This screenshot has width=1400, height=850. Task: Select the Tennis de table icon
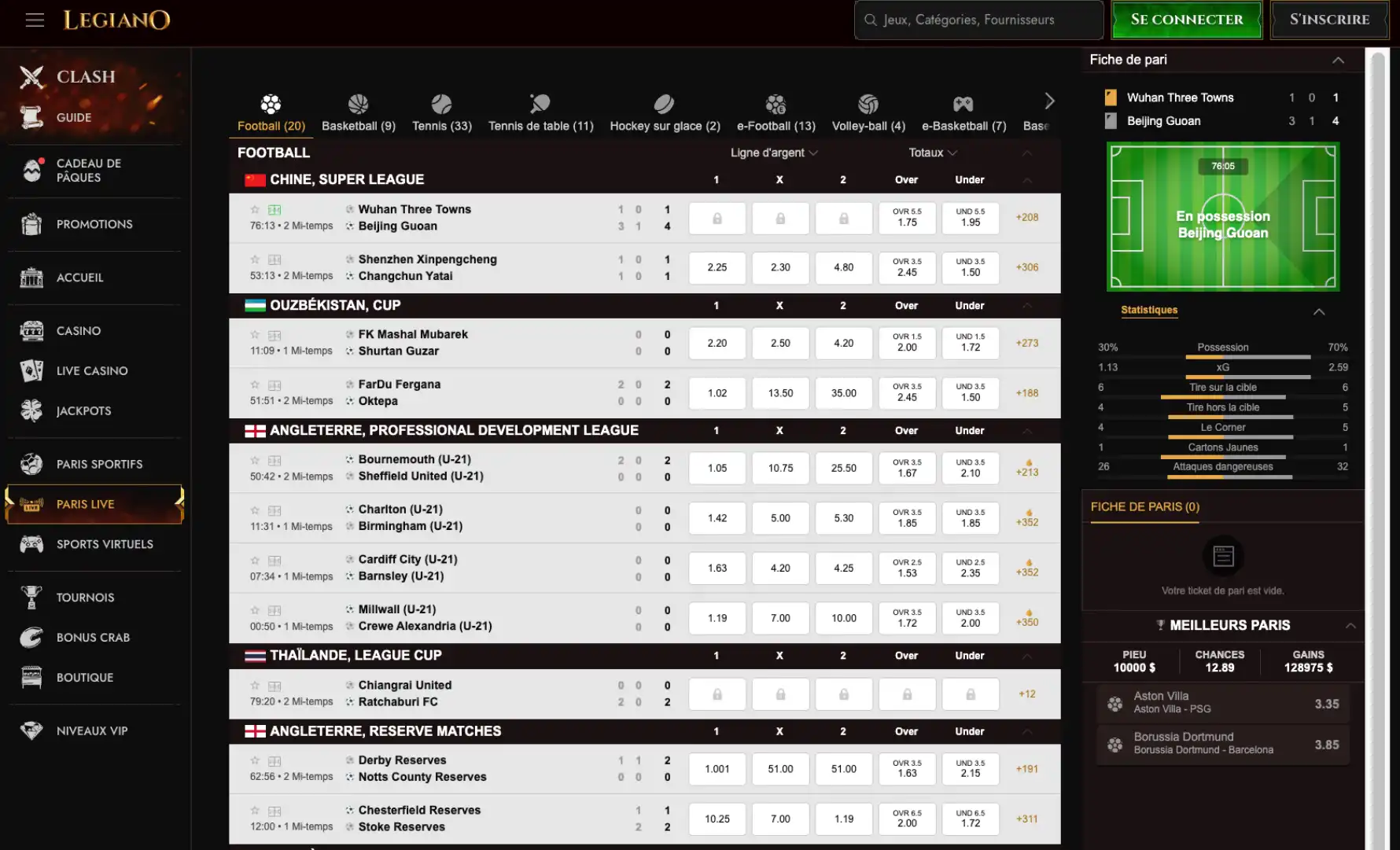click(540, 104)
